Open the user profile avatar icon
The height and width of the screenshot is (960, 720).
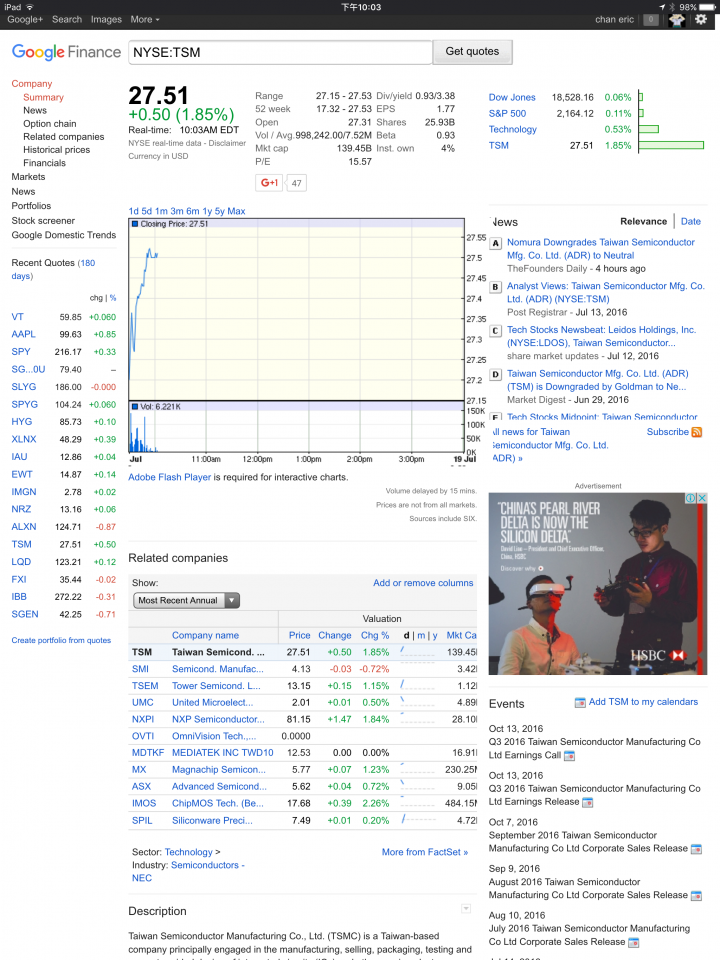point(677,20)
